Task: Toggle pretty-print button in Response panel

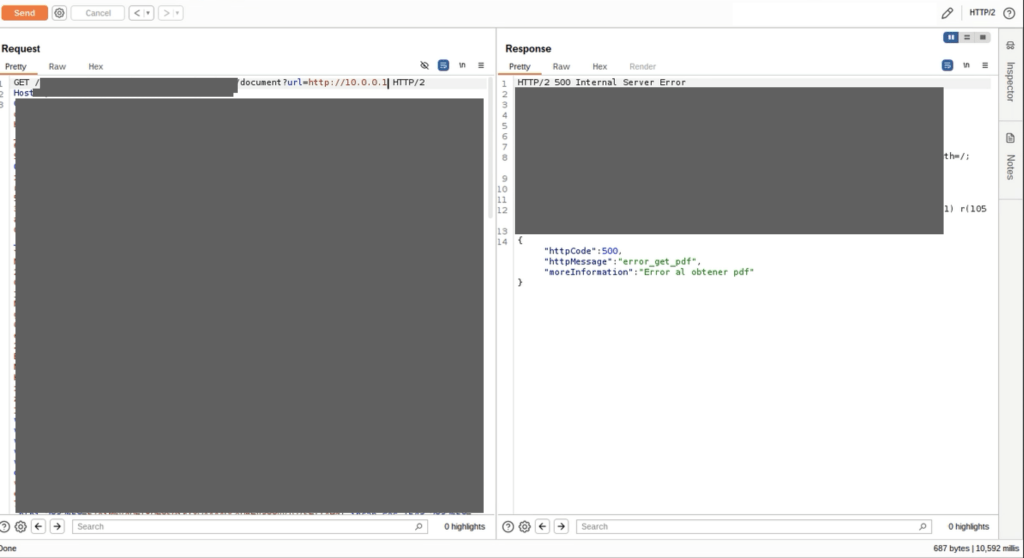Action: pyautogui.click(x=947, y=65)
